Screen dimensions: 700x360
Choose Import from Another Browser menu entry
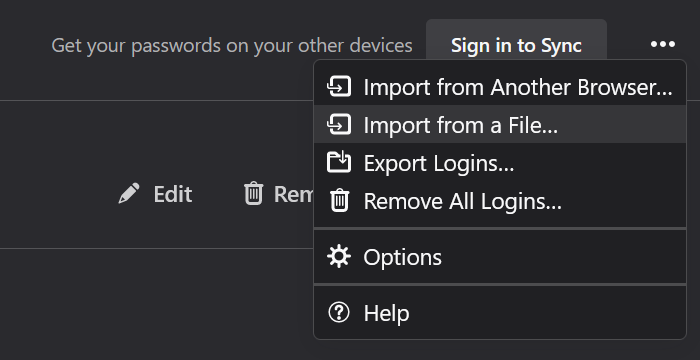coord(500,87)
